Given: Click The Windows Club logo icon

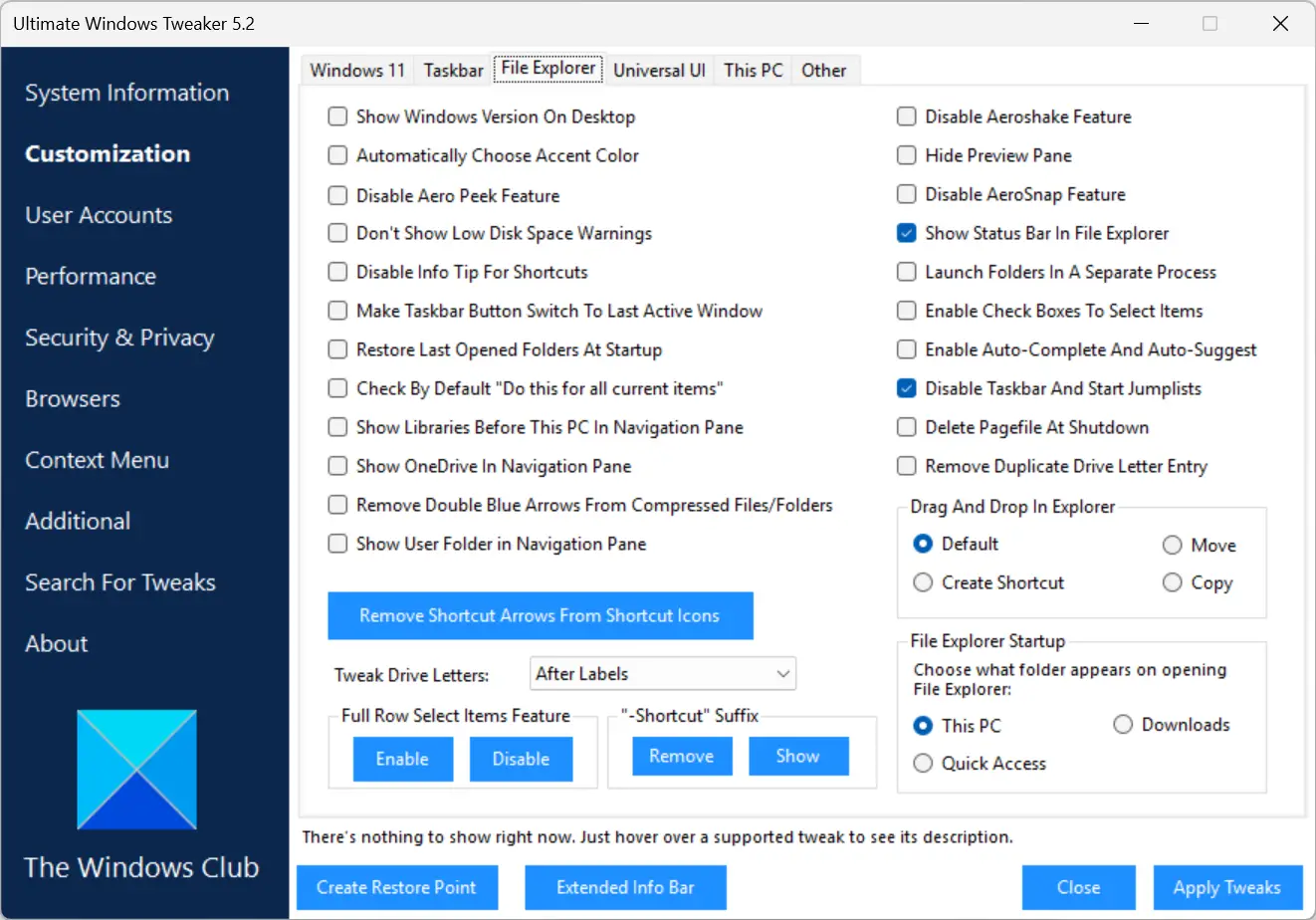Looking at the screenshot, I should tap(136, 770).
